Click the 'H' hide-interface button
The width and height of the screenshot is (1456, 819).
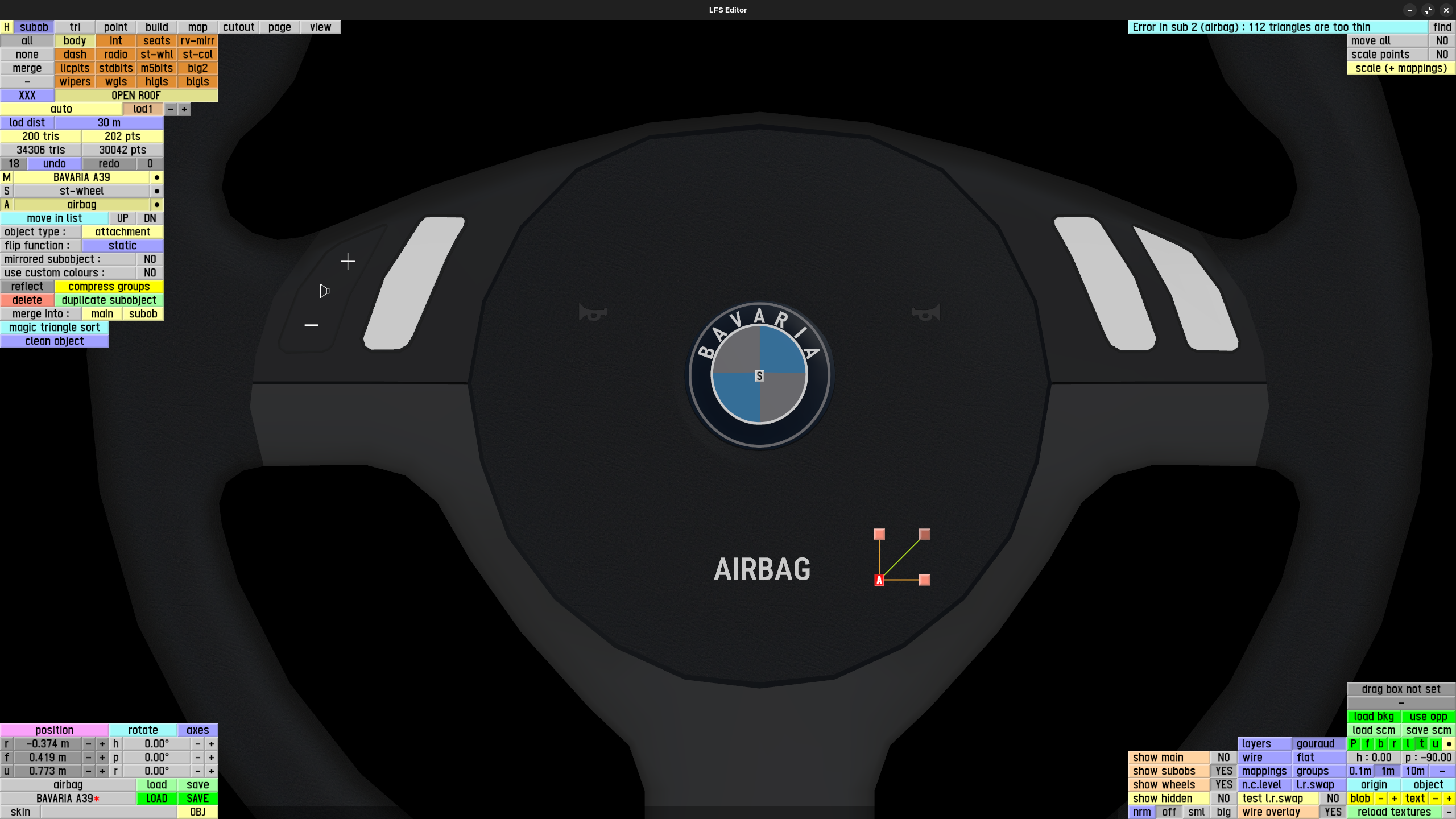7,27
